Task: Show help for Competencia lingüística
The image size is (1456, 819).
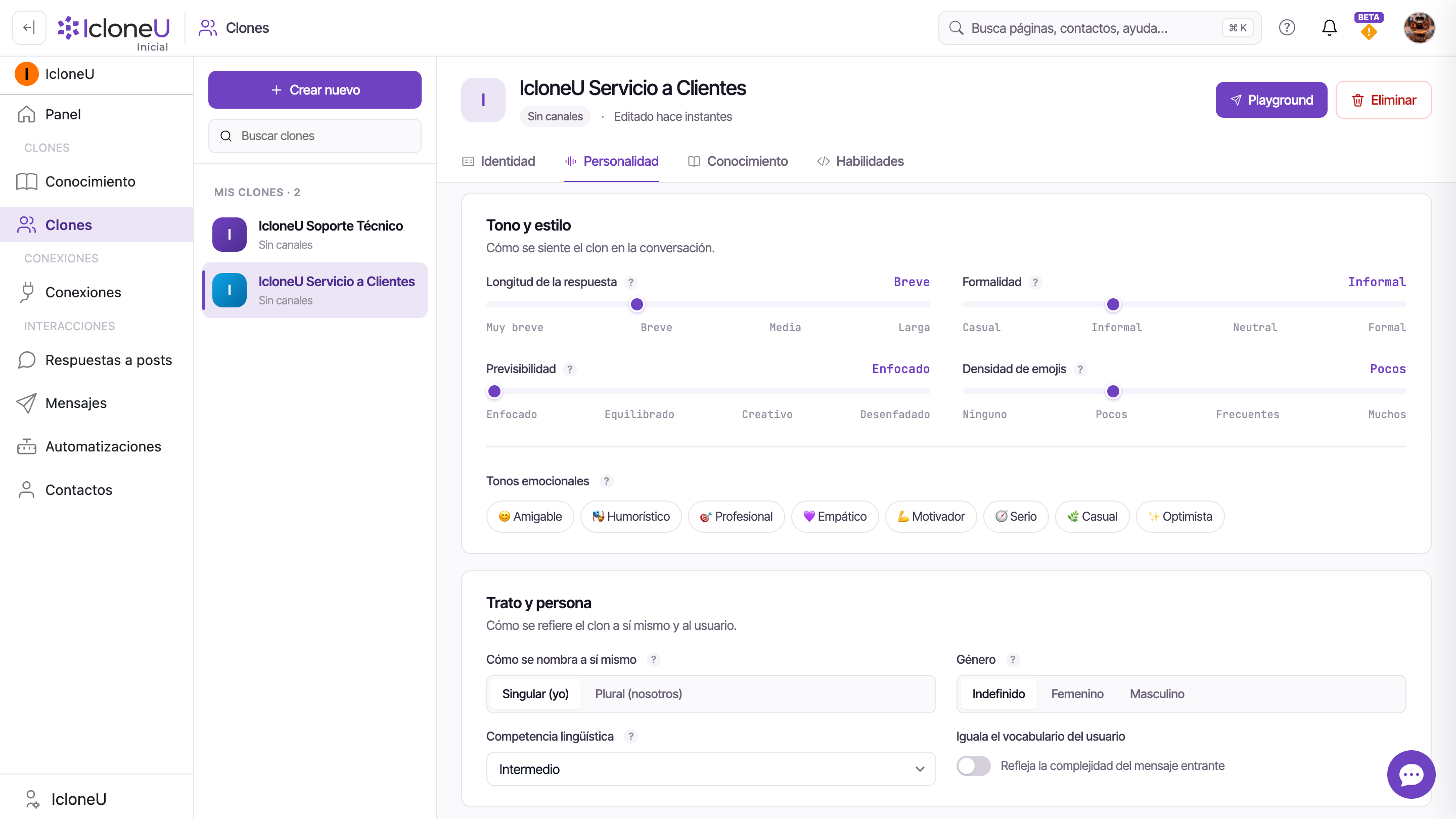Action: (x=631, y=737)
